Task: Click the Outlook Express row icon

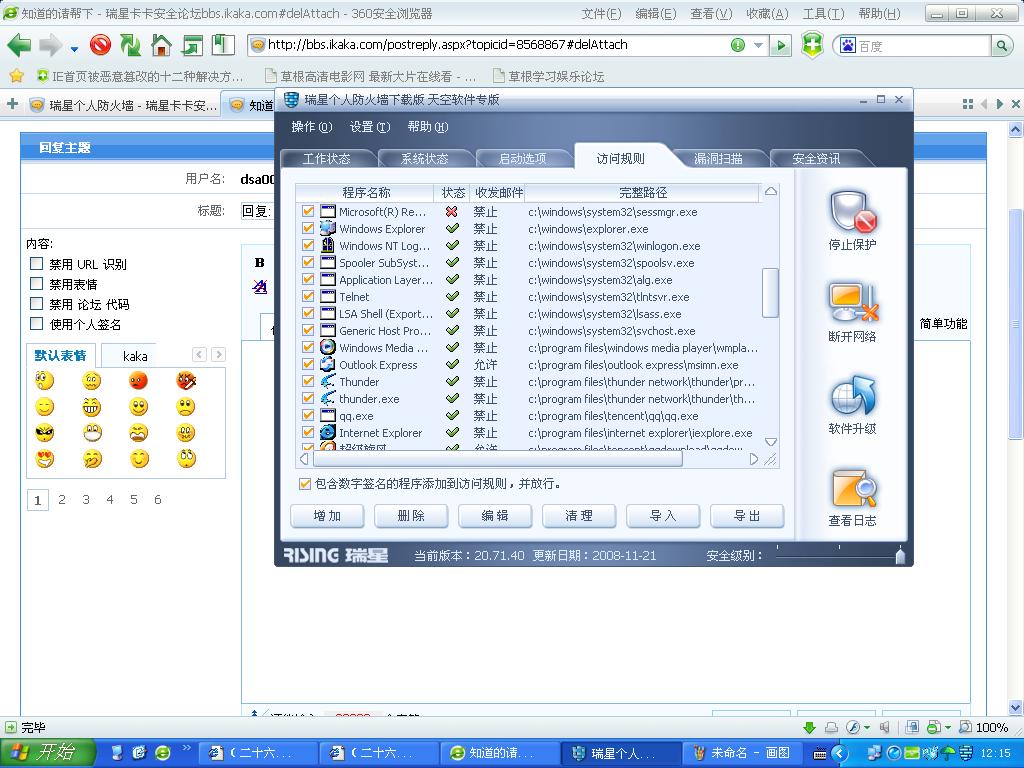Action: click(x=328, y=364)
